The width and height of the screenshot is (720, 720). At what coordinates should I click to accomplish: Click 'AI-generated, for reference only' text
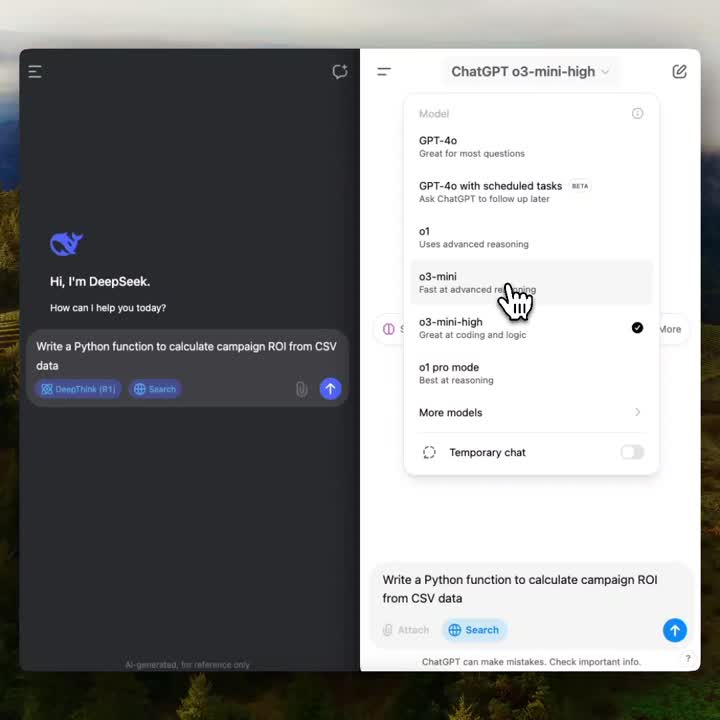click(x=187, y=664)
